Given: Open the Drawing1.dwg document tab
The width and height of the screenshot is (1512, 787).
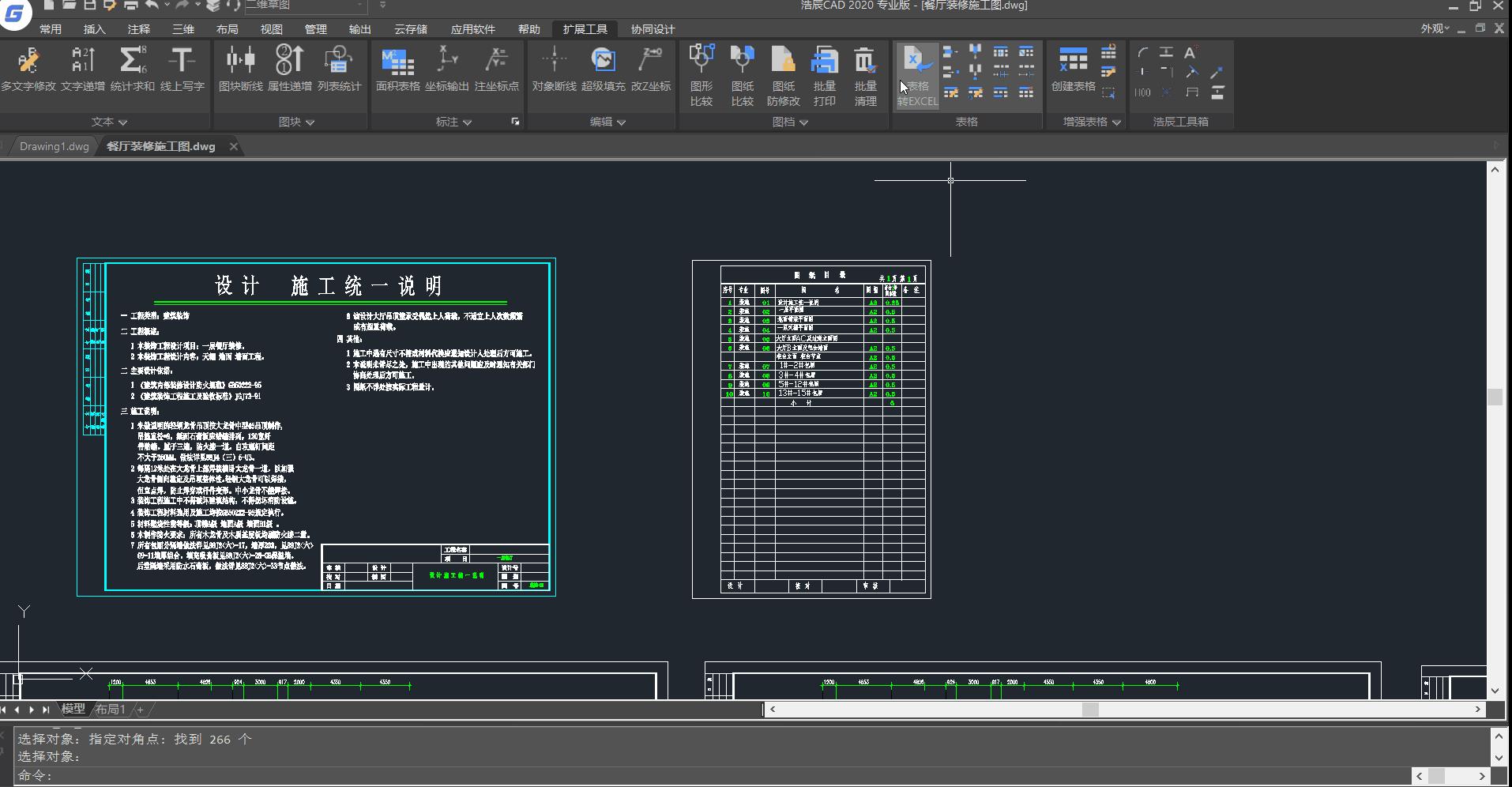Looking at the screenshot, I should [x=54, y=146].
